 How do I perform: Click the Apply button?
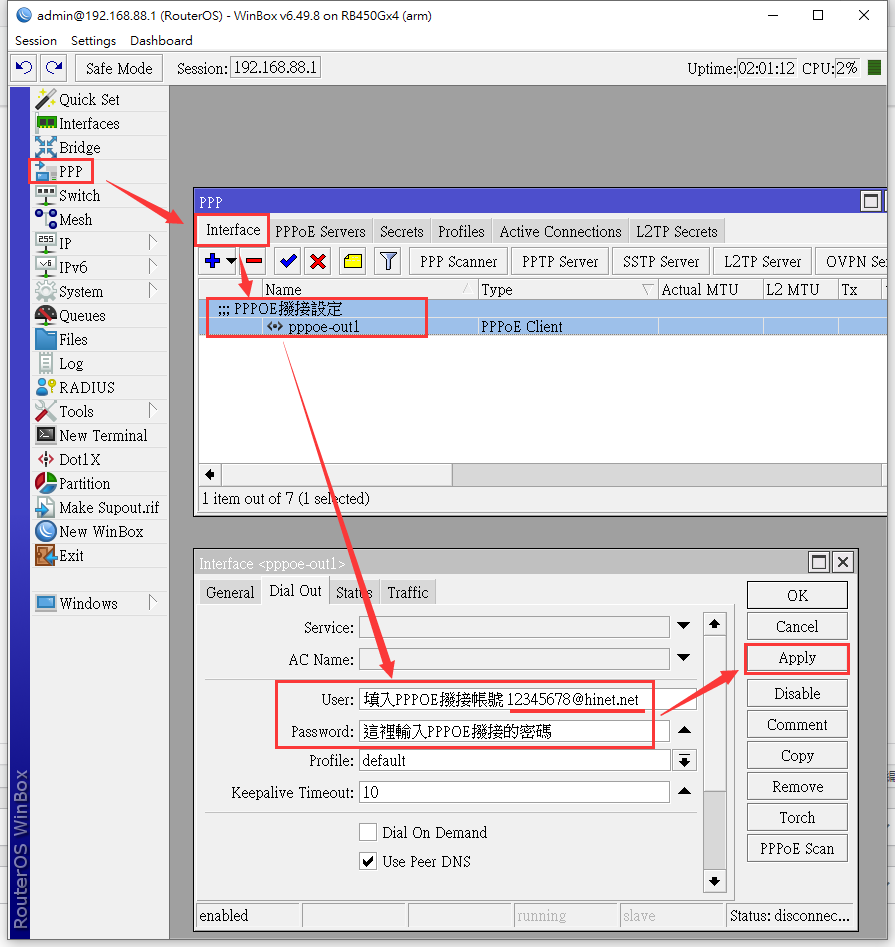click(797, 658)
